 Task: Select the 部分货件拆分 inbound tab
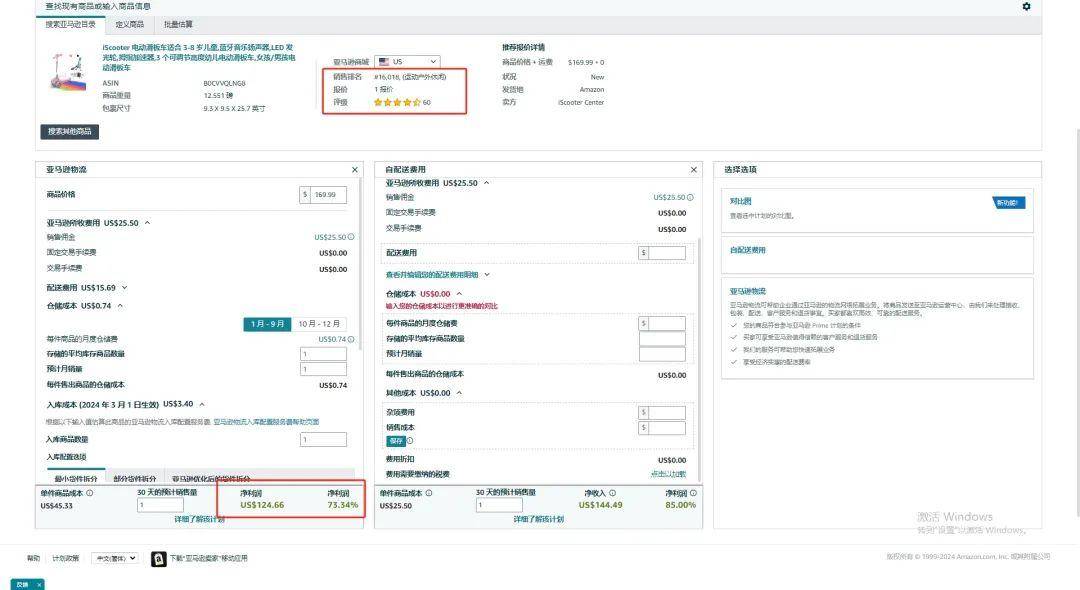click(135, 478)
